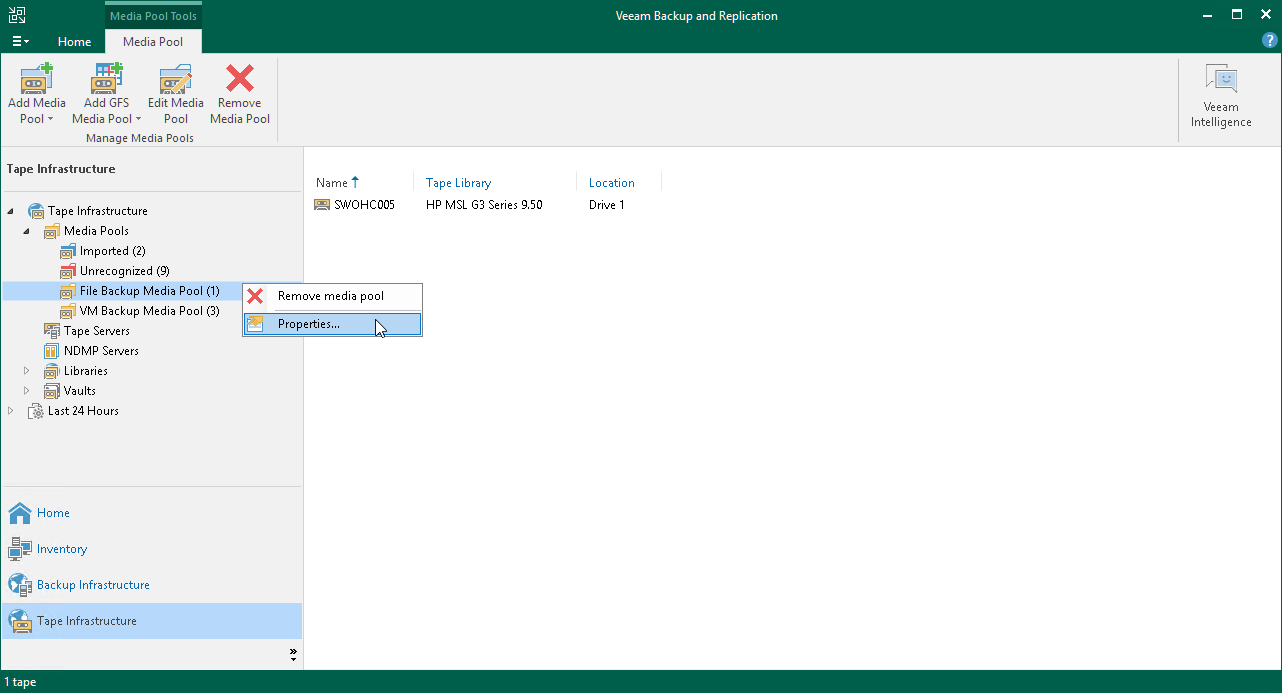The height and width of the screenshot is (693, 1282).
Task: Expand the Vaults tree node
Action: point(26,390)
